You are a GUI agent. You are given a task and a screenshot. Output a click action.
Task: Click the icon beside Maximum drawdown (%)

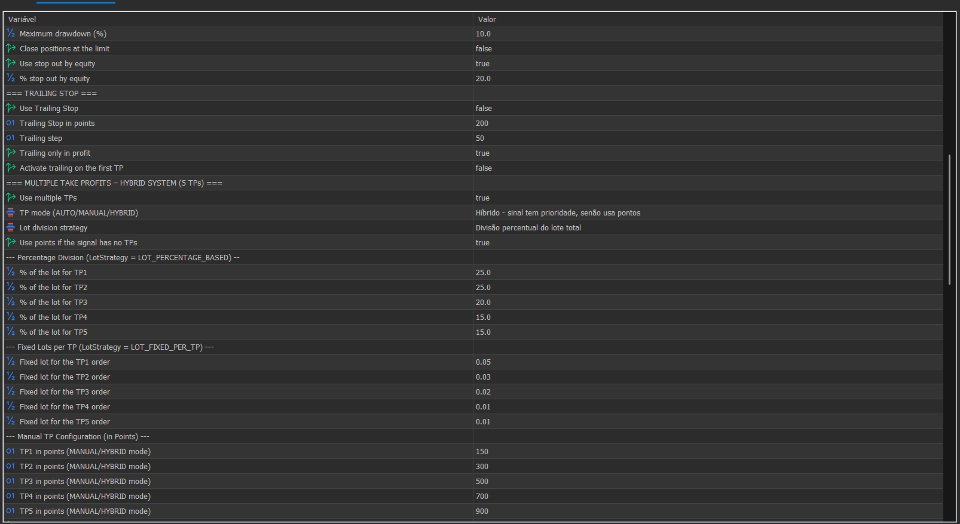10,34
